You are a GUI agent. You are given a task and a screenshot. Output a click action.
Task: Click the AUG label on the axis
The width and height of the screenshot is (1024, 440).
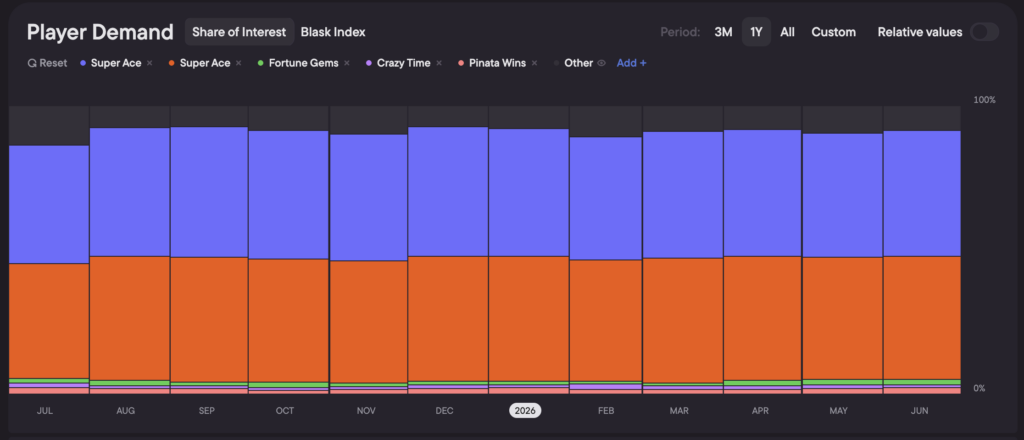[125, 411]
